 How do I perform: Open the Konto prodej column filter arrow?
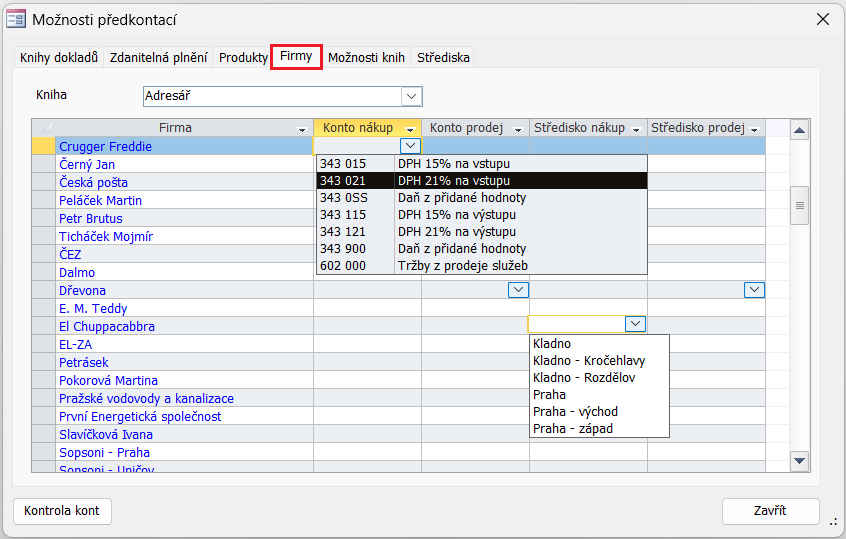point(518,129)
